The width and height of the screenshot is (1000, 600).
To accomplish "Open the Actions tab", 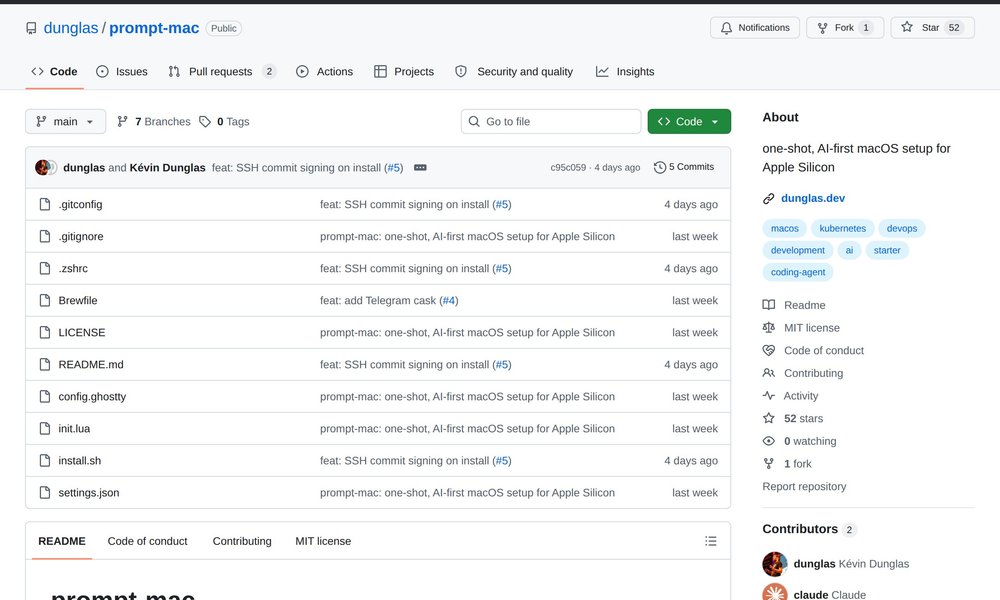I will [325, 71].
